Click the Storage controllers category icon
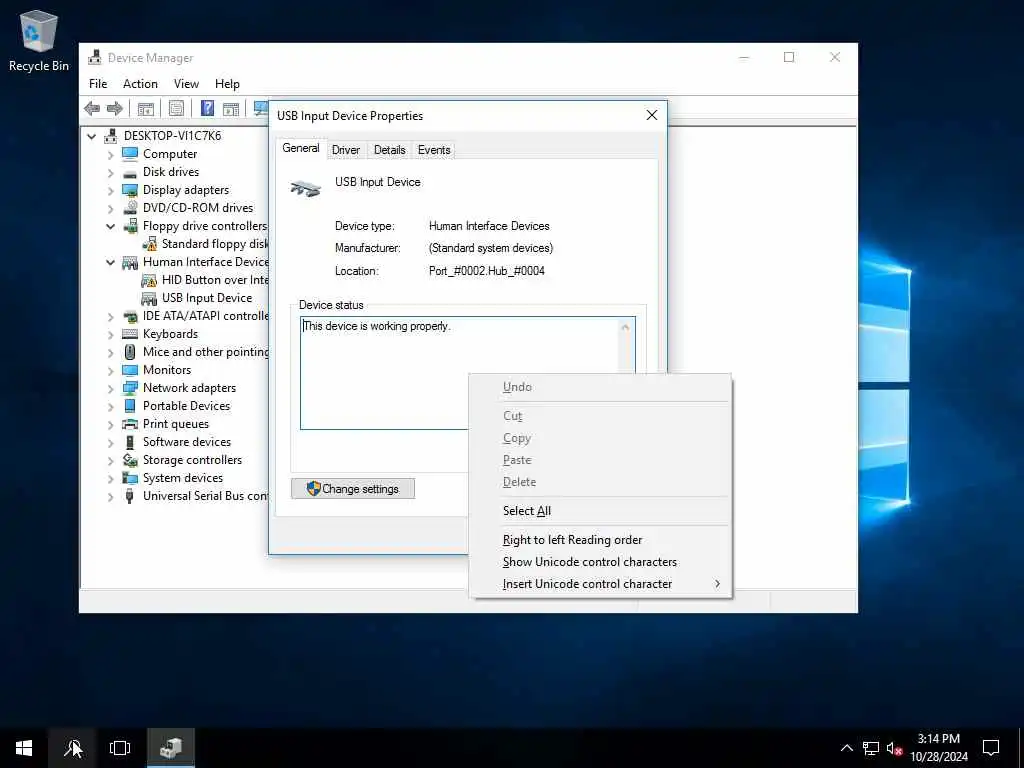Viewport: 1024px width, 768px height. 130,460
